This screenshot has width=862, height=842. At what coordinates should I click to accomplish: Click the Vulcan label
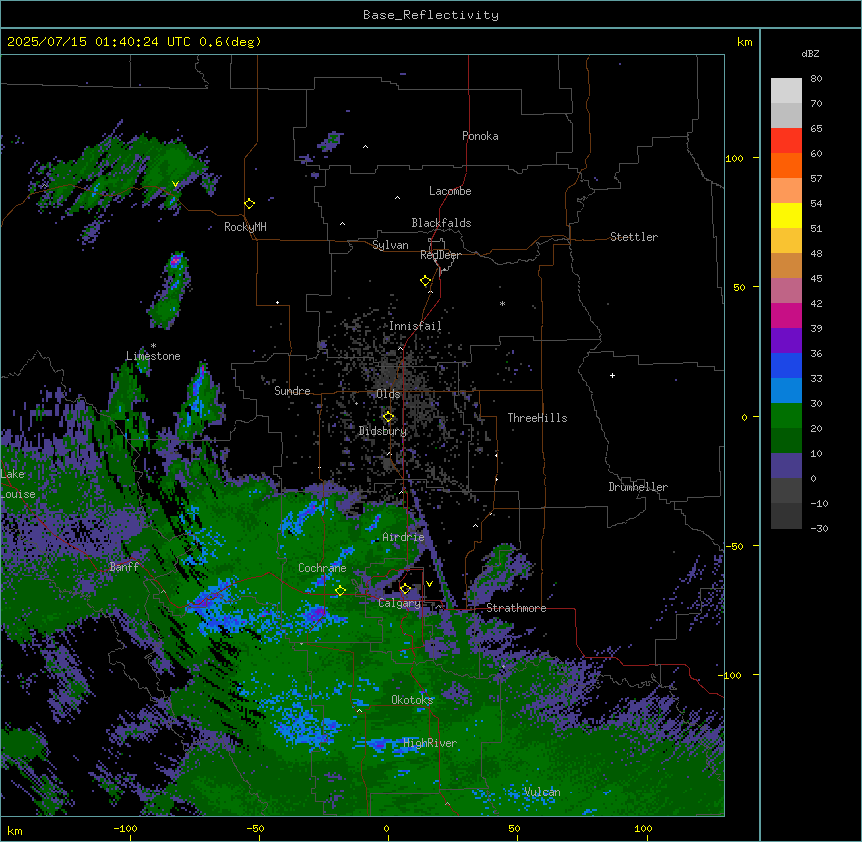click(x=542, y=792)
